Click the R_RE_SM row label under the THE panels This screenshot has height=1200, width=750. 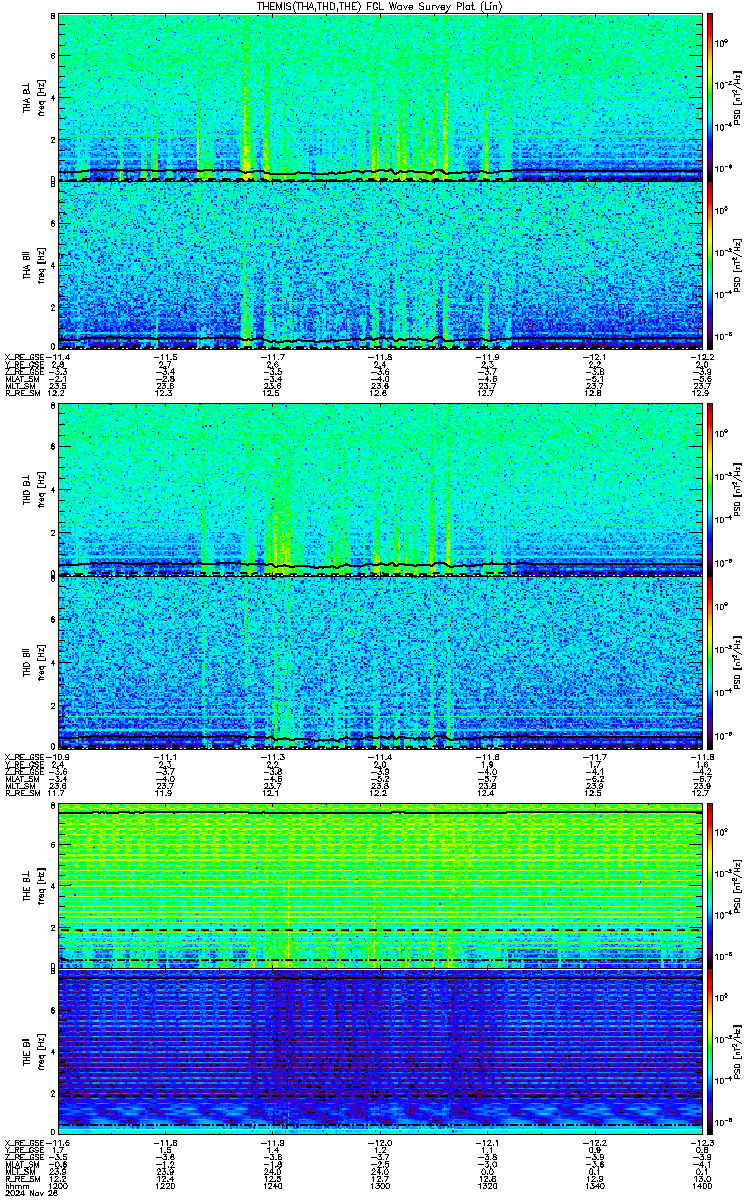point(21,1179)
